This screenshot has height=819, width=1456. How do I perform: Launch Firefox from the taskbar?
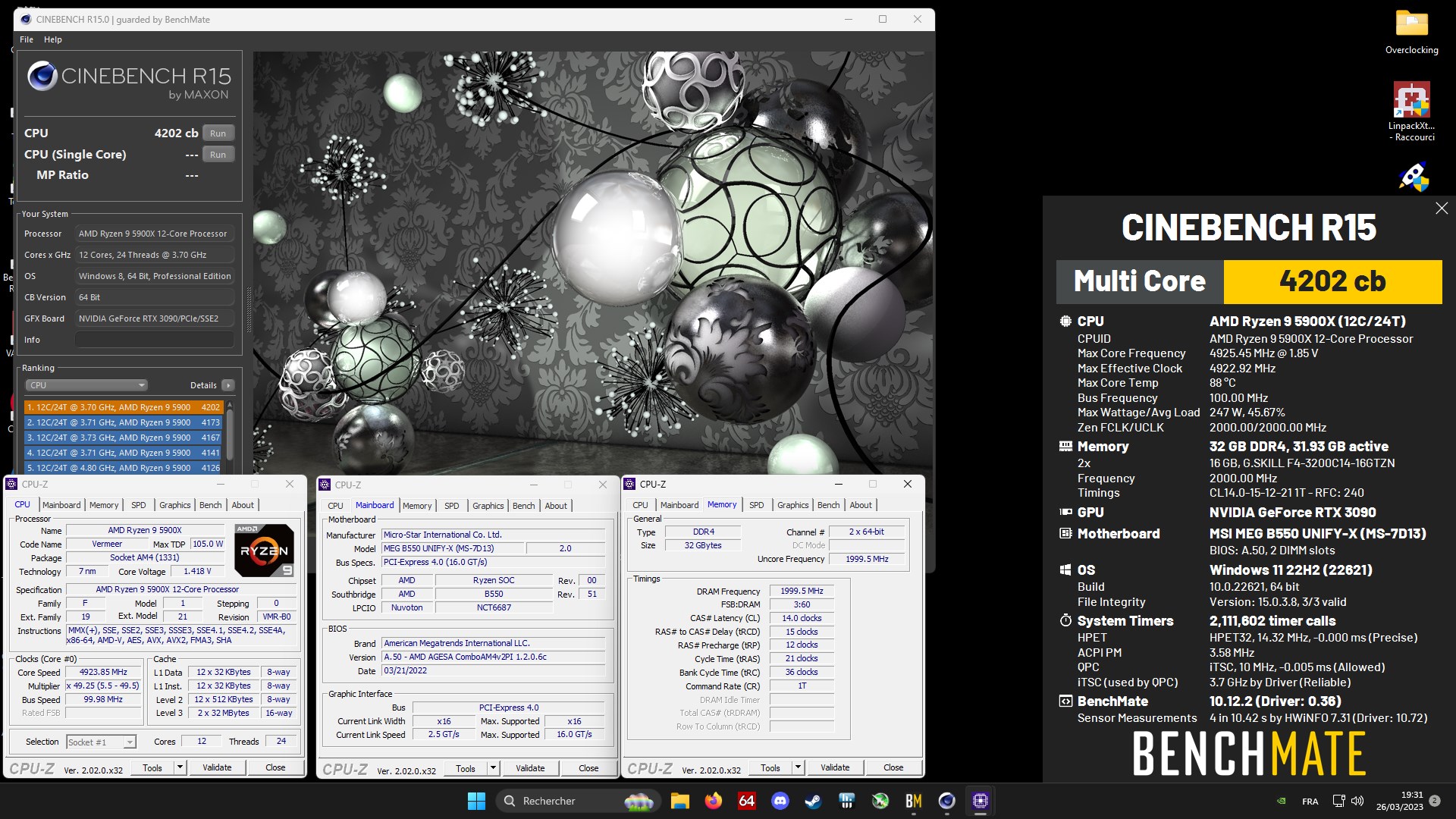[713, 801]
